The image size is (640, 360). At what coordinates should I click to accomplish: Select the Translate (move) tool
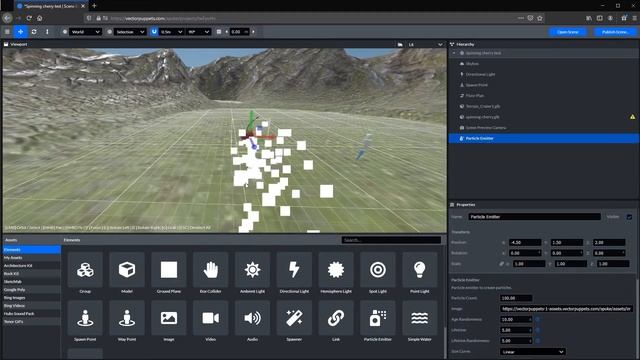click(20, 32)
